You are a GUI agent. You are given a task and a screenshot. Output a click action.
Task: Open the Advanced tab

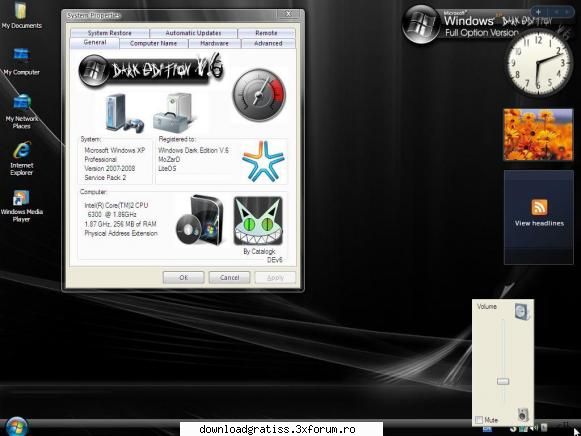click(x=268, y=44)
